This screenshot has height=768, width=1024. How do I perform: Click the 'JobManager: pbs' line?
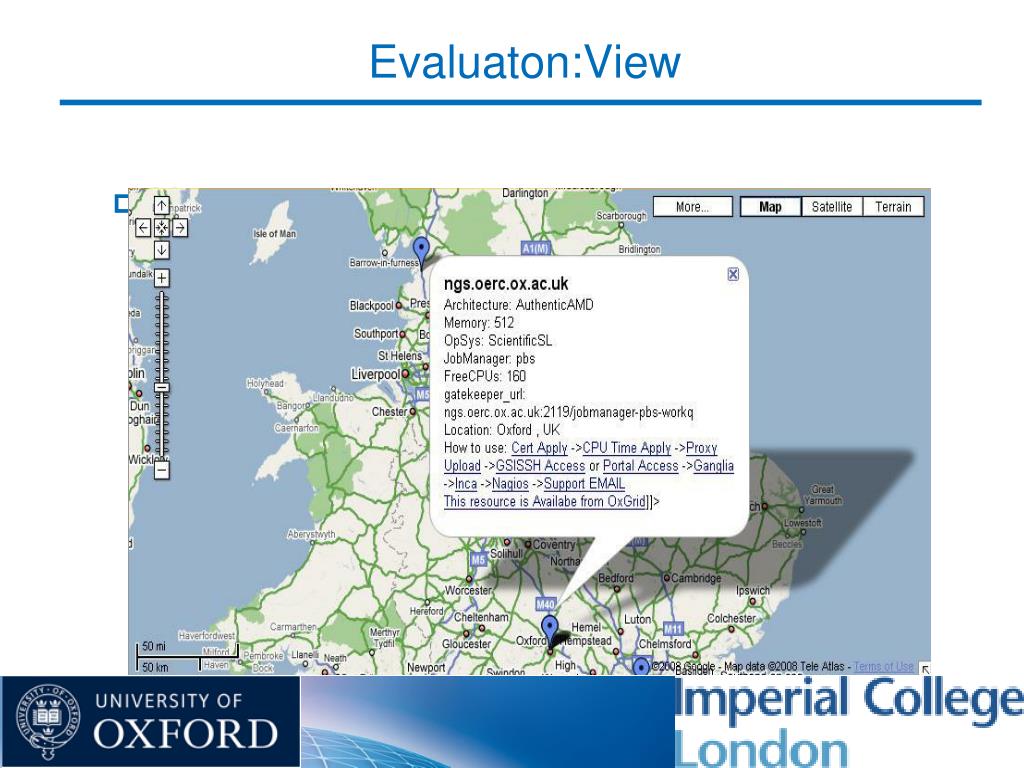pyautogui.click(x=489, y=359)
